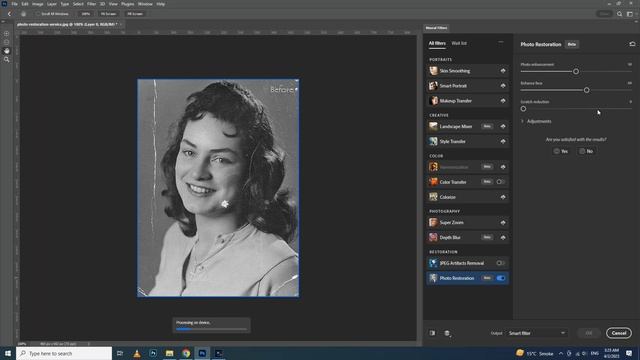The width and height of the screenshot is (640, 360).
Task: Adjust the Enhance face slider handle
Action: (x=587, y=90)
